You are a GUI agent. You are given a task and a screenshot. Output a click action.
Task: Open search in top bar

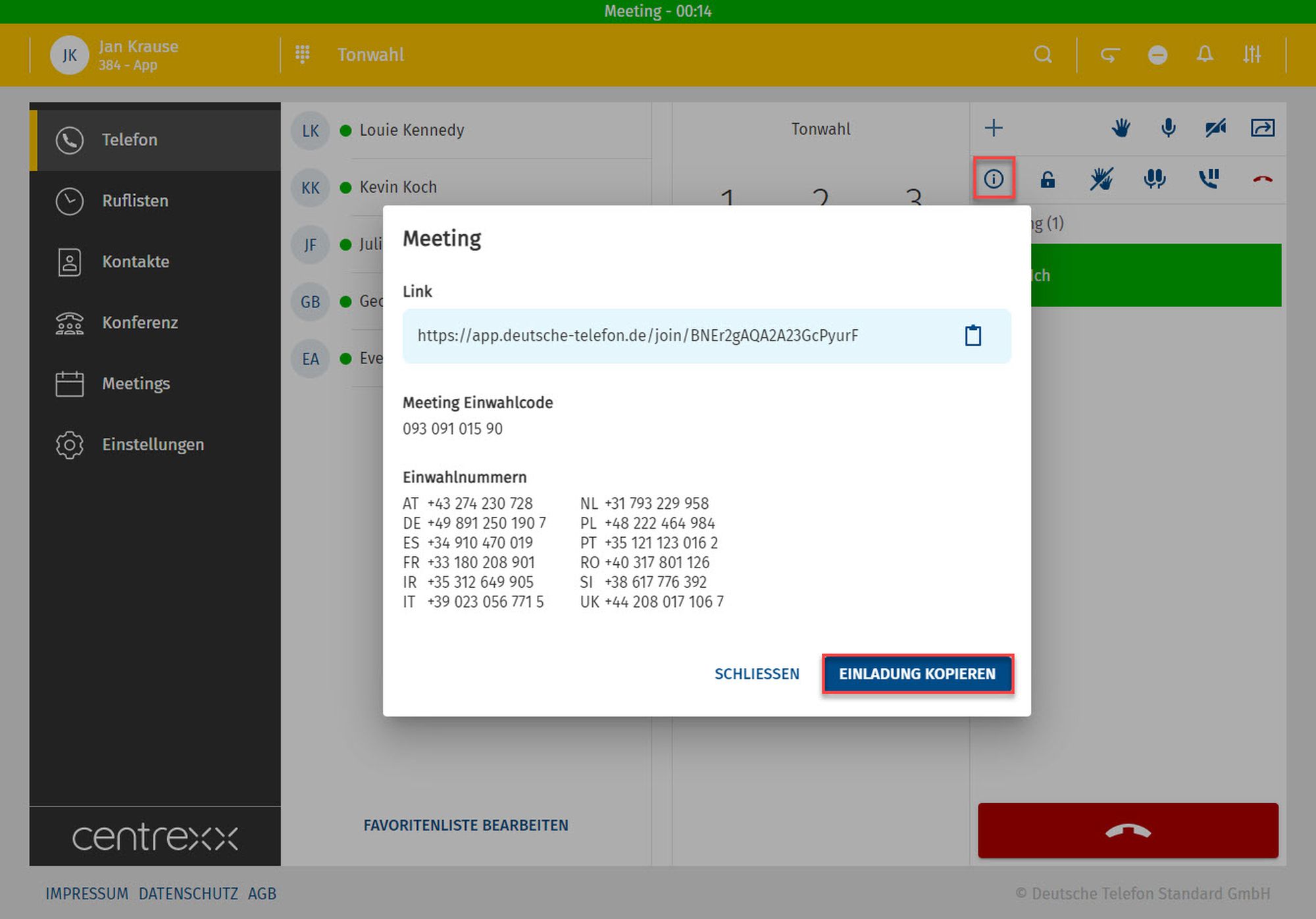pyautogui.click(x=1042, y=55)
